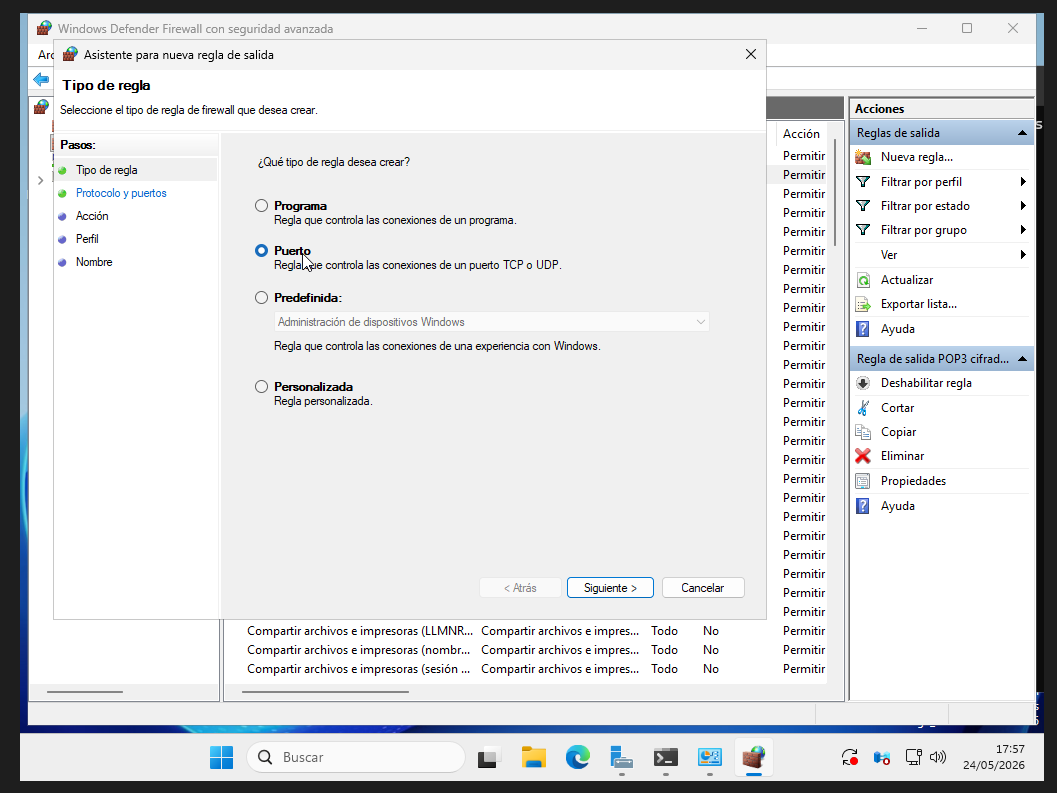Click the Filtrar por perfil funnel icon

click(863, 181)
